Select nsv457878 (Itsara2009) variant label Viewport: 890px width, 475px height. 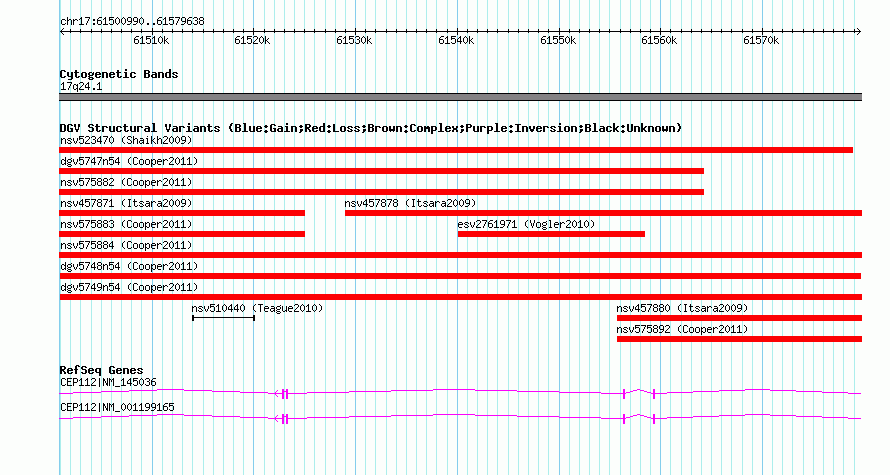tap(410, 203)
